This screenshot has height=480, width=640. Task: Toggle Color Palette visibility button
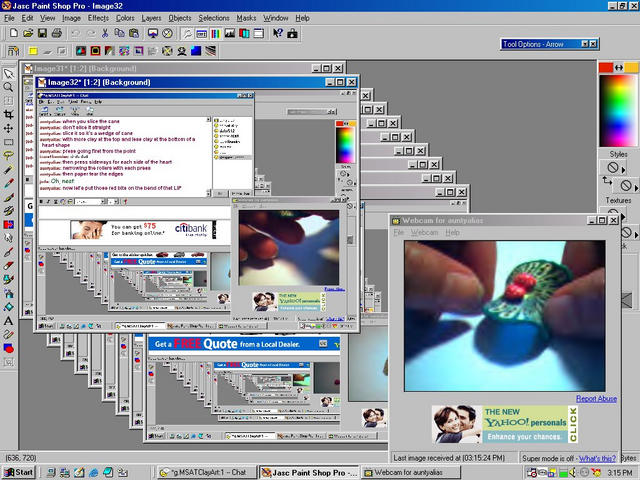coord(216,33)
